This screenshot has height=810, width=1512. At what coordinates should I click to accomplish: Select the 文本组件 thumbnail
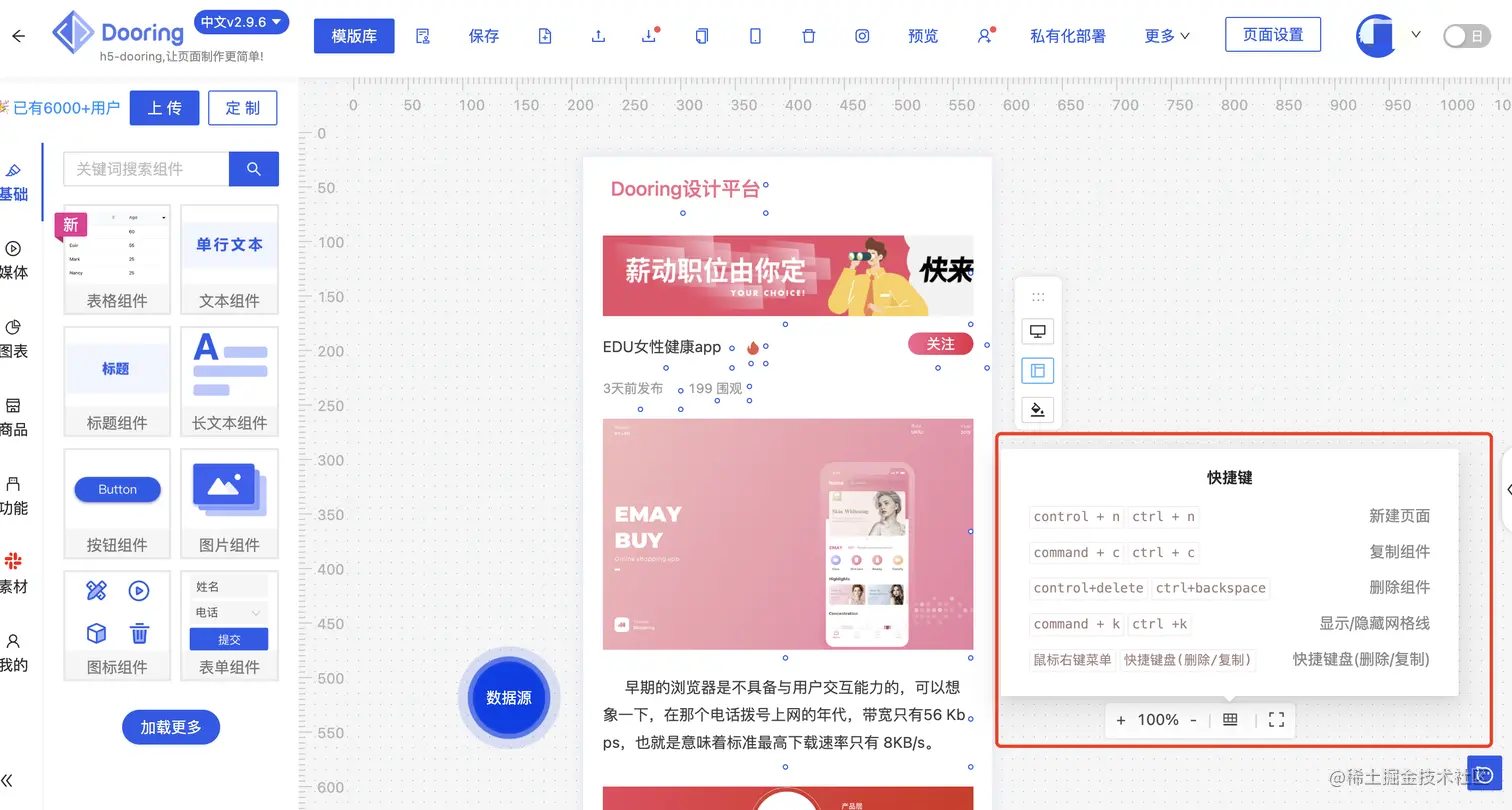click(229, 259)
